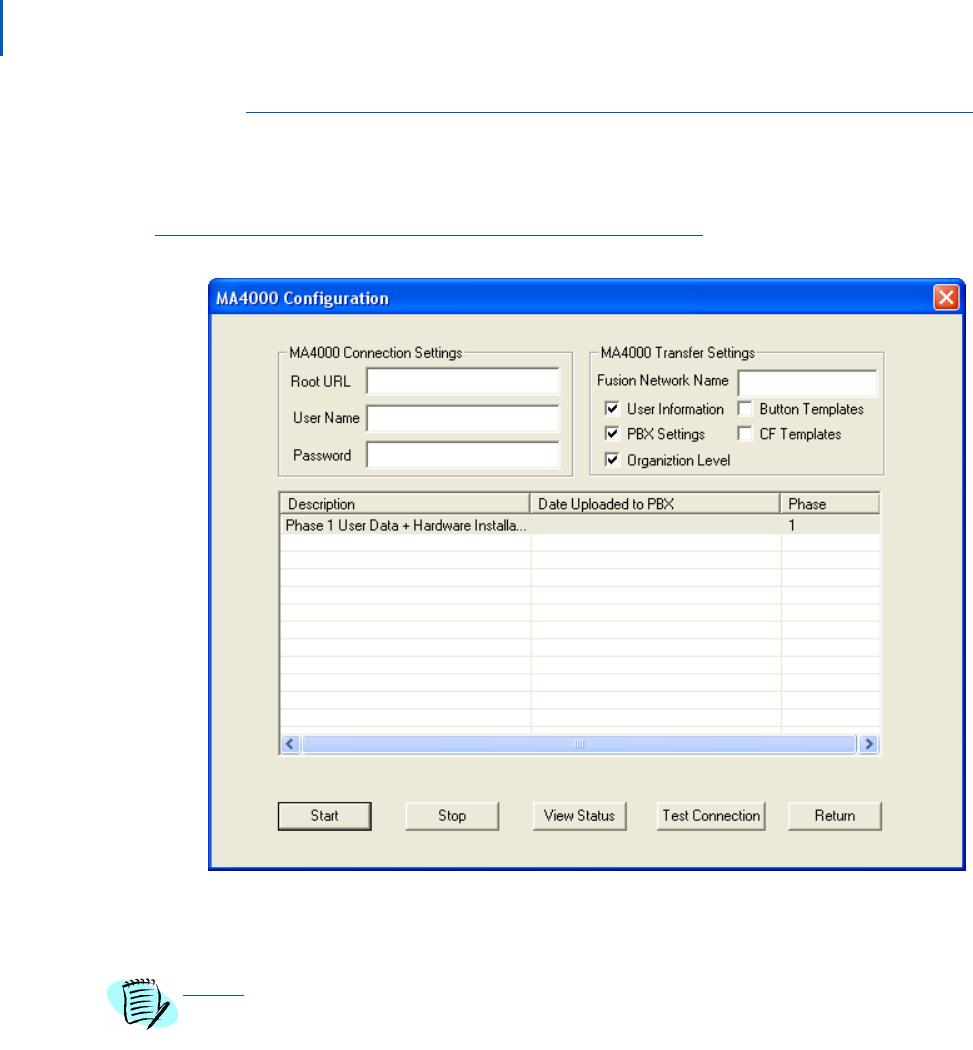This screenshot has height=1050, width=973.
Task: Enable the Button Templates checkbox
Action: coord(745,408)
